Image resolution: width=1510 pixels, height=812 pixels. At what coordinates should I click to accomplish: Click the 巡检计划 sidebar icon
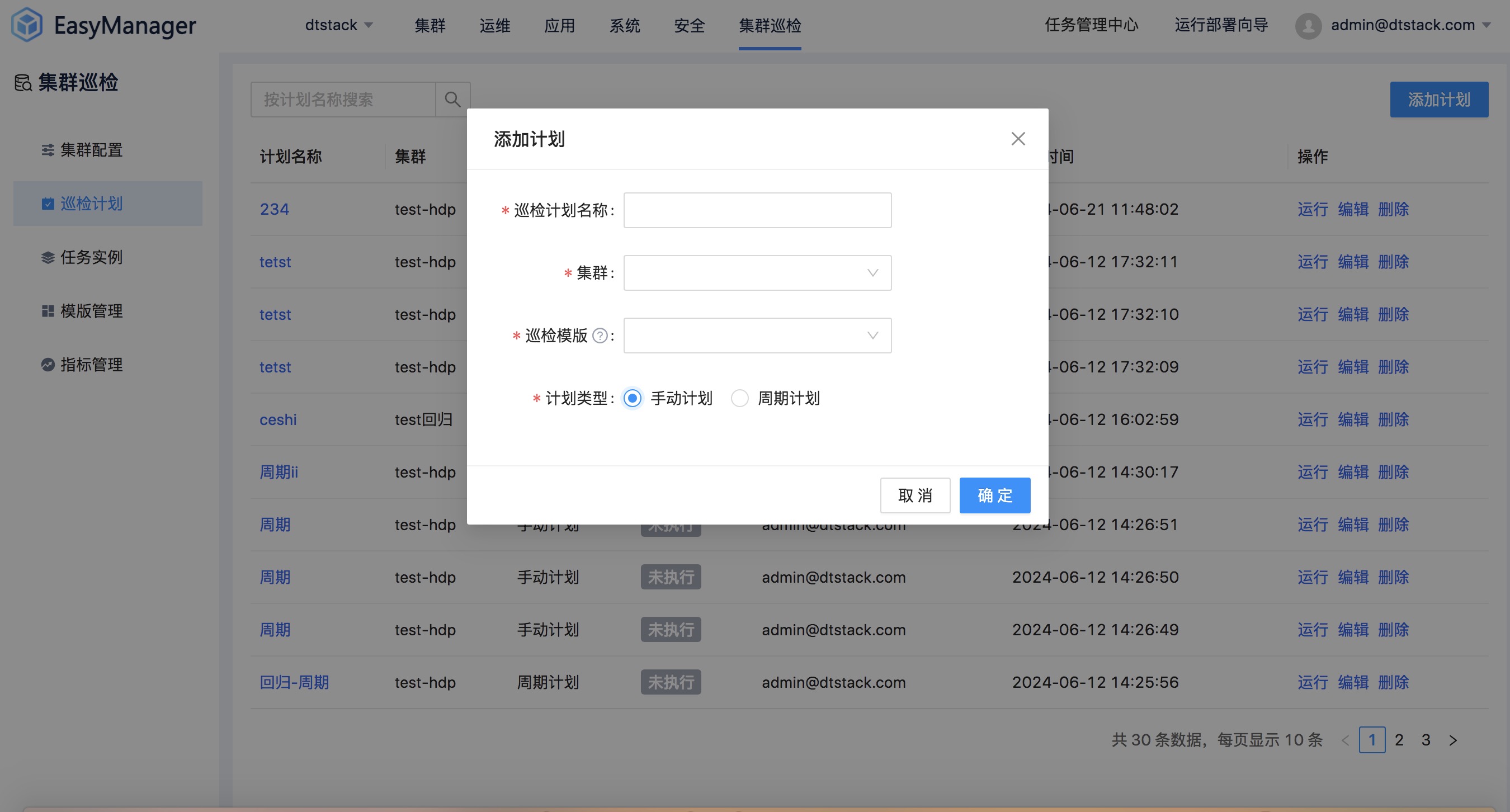point(48,204)
